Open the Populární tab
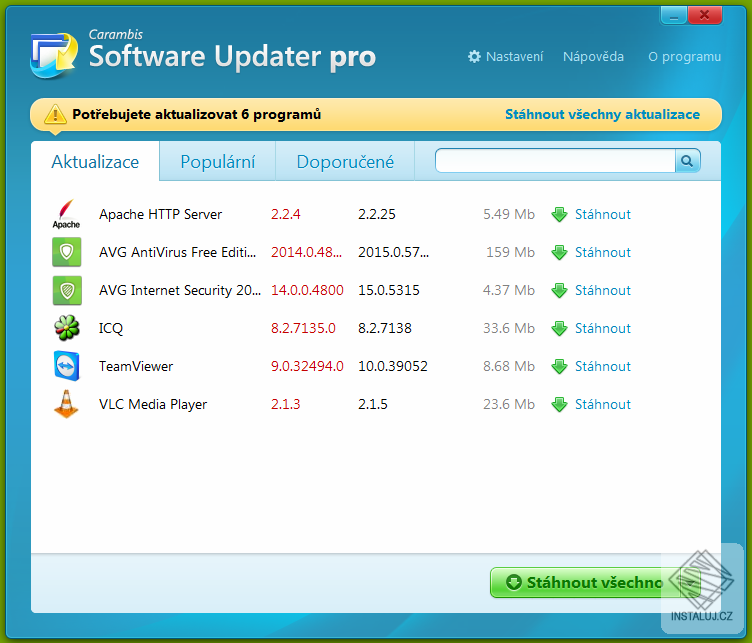 (x=217, y=162)
